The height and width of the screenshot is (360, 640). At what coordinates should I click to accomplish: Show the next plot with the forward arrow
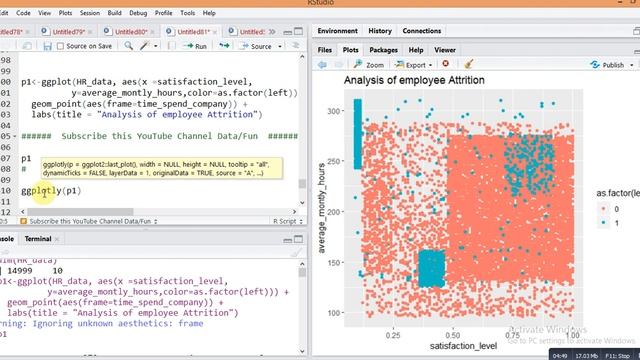pyautogui.click(x=338, y=64)
